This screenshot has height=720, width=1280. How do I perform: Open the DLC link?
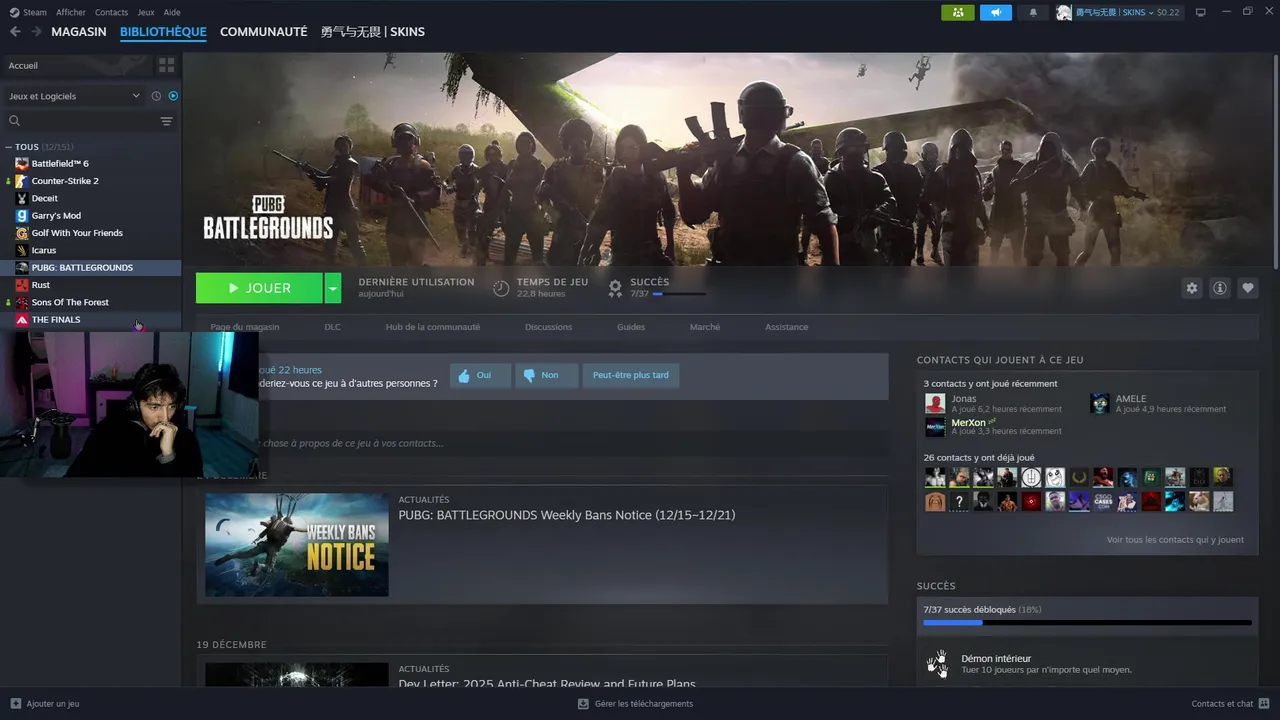click(332, 327)
